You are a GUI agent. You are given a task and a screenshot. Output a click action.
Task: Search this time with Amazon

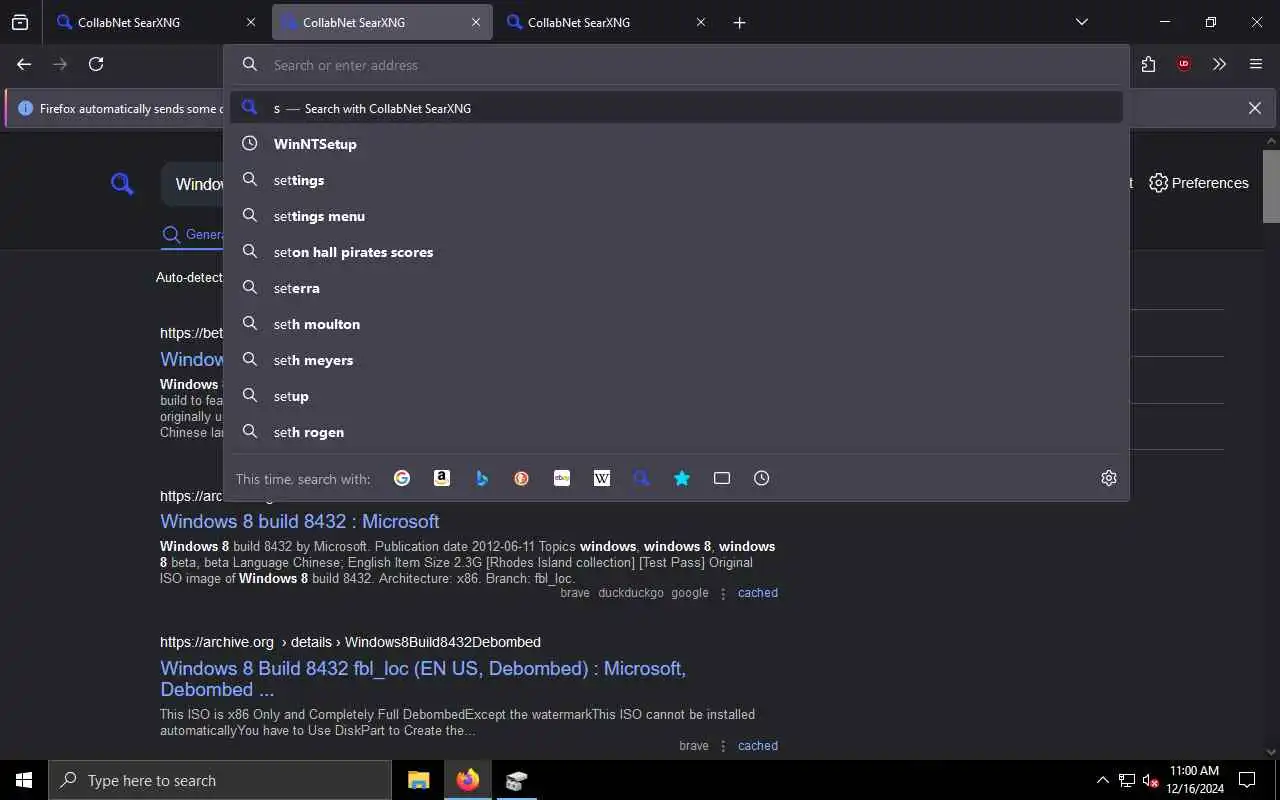click(x=442, y=478)
